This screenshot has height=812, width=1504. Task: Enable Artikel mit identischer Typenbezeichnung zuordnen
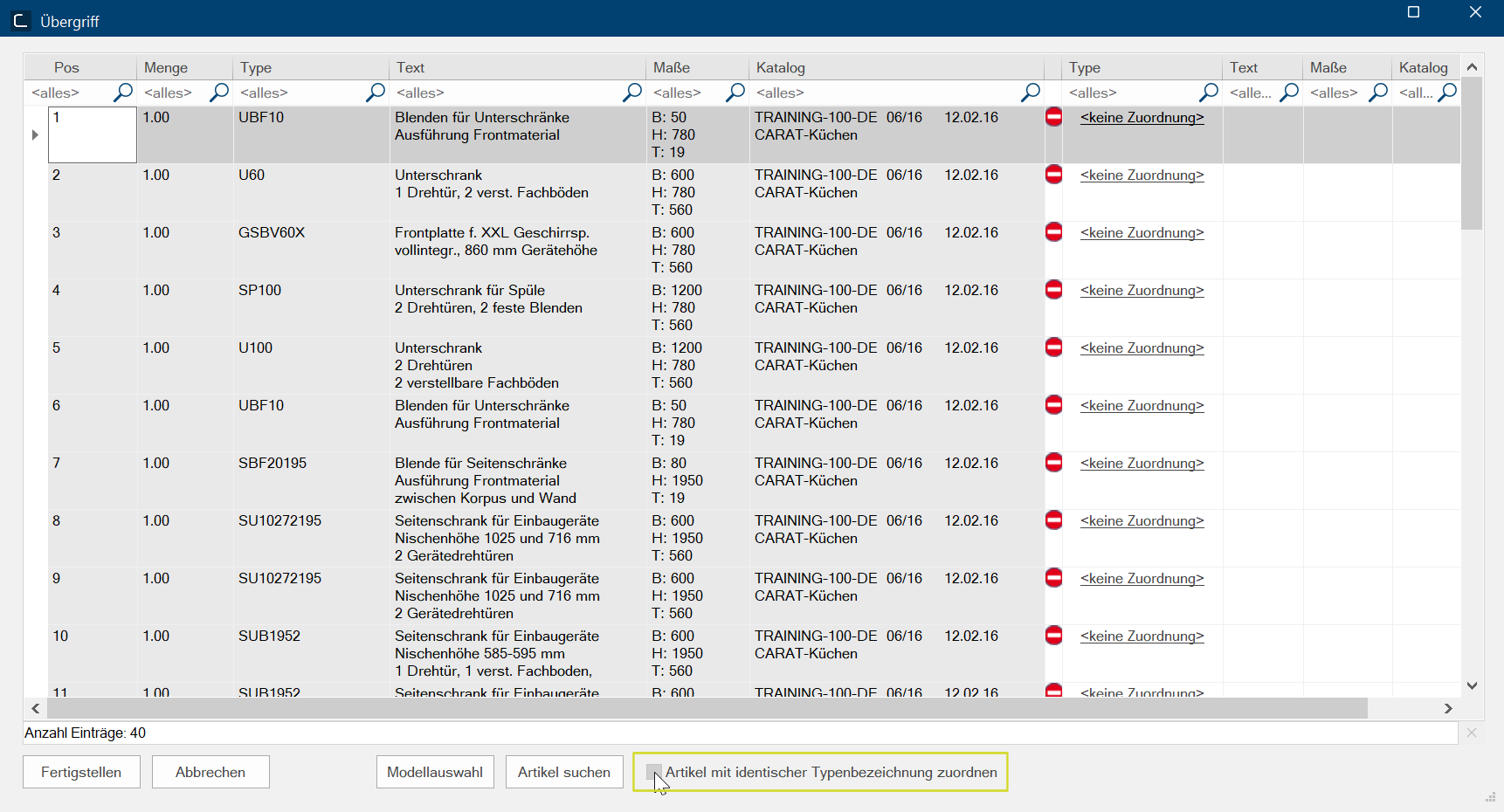pyautogui.click(x=653, y=772)
